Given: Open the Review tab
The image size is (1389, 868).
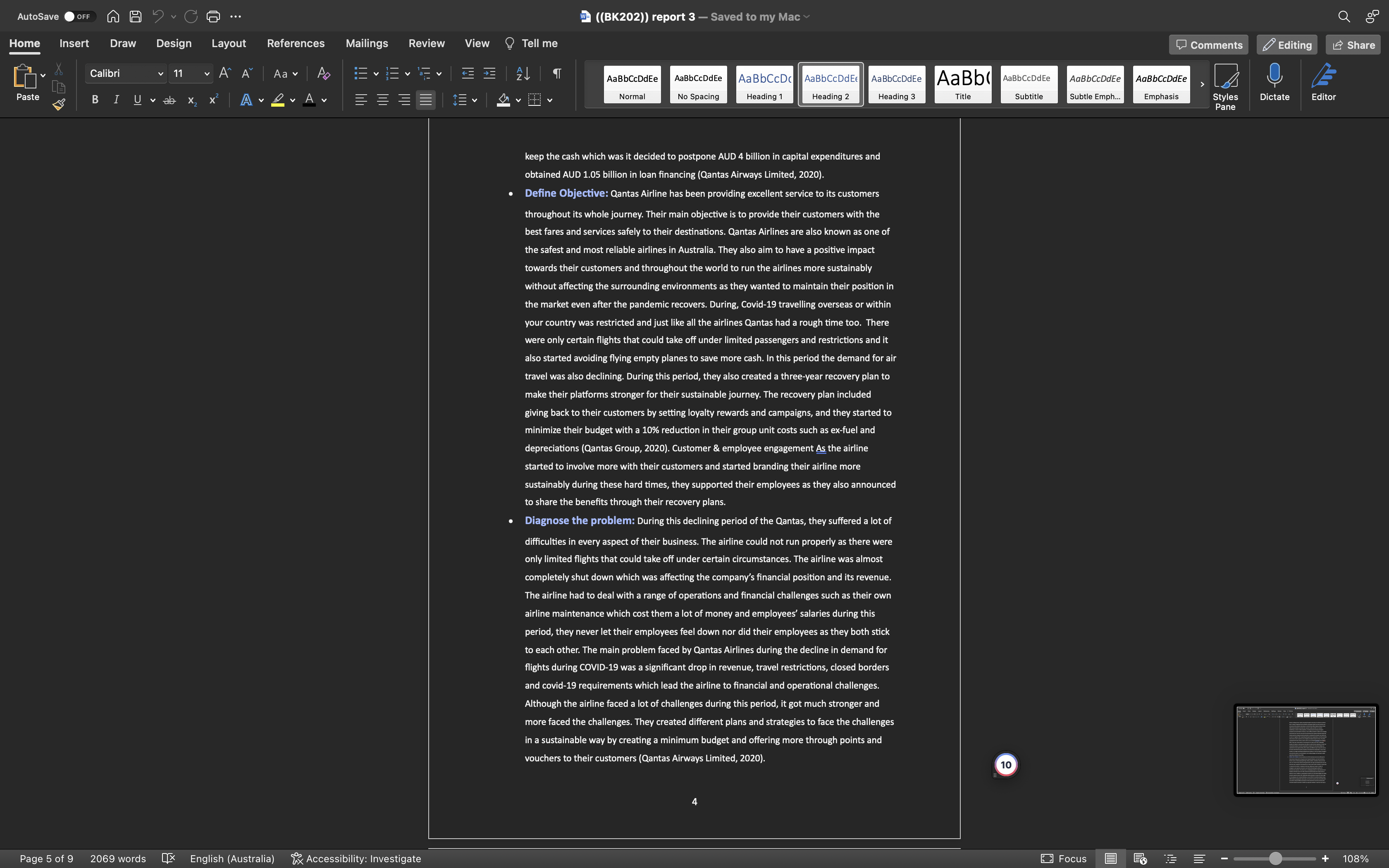Looking at the screenshot, I should [427, 44].
